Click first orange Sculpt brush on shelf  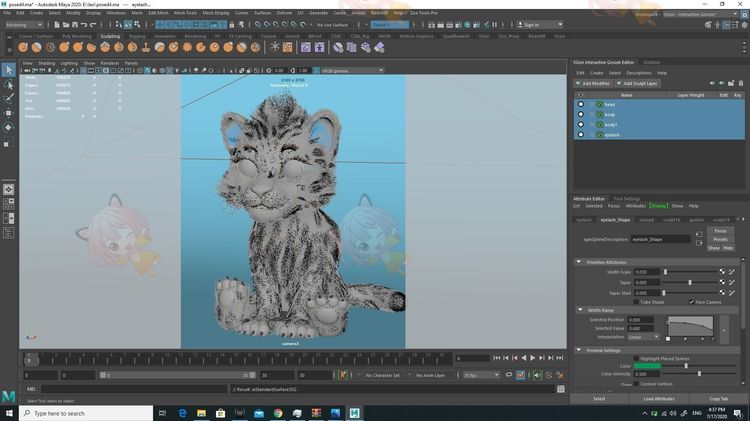click(x=22, y=47)
